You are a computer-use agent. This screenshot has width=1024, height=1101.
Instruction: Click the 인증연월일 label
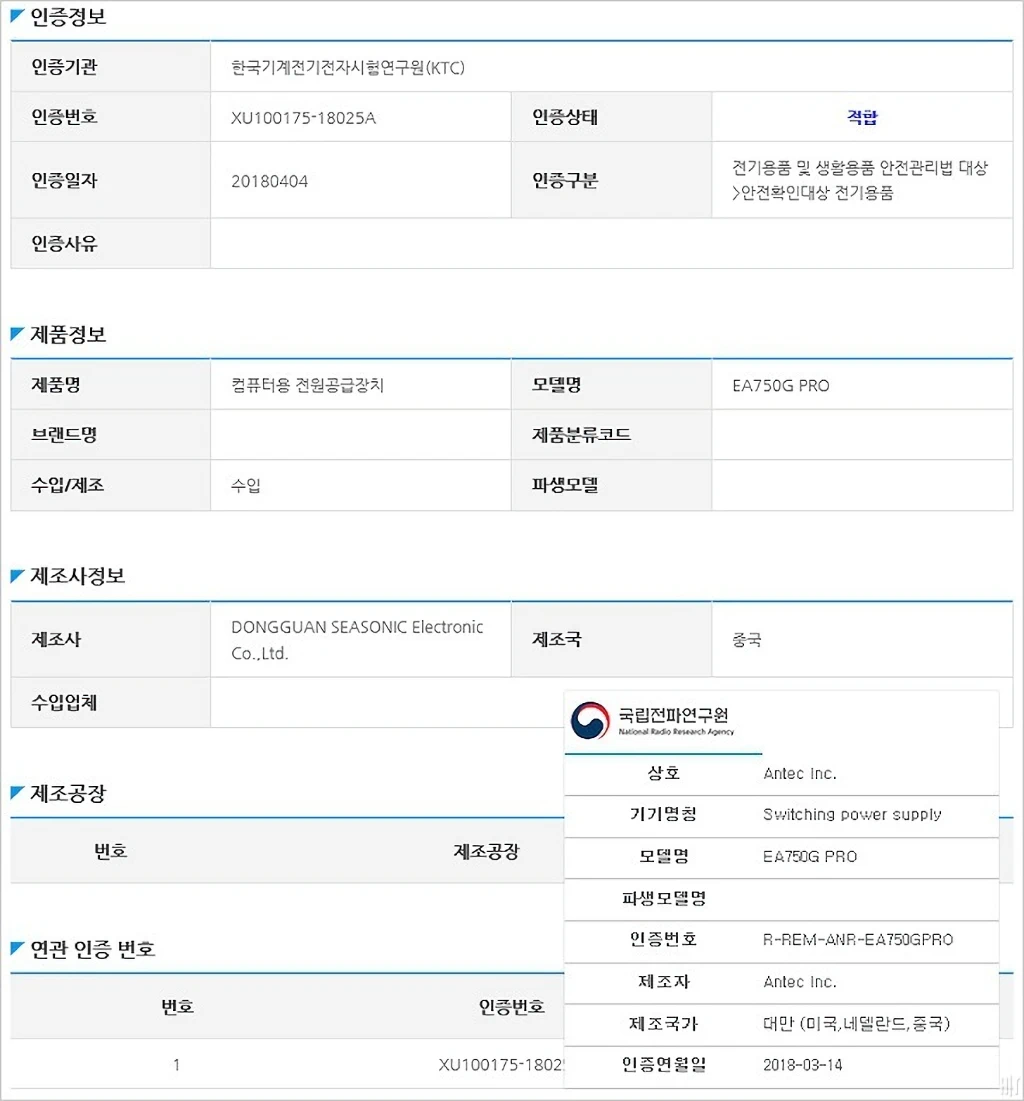pyautogui.click(x=663, y=1064)
